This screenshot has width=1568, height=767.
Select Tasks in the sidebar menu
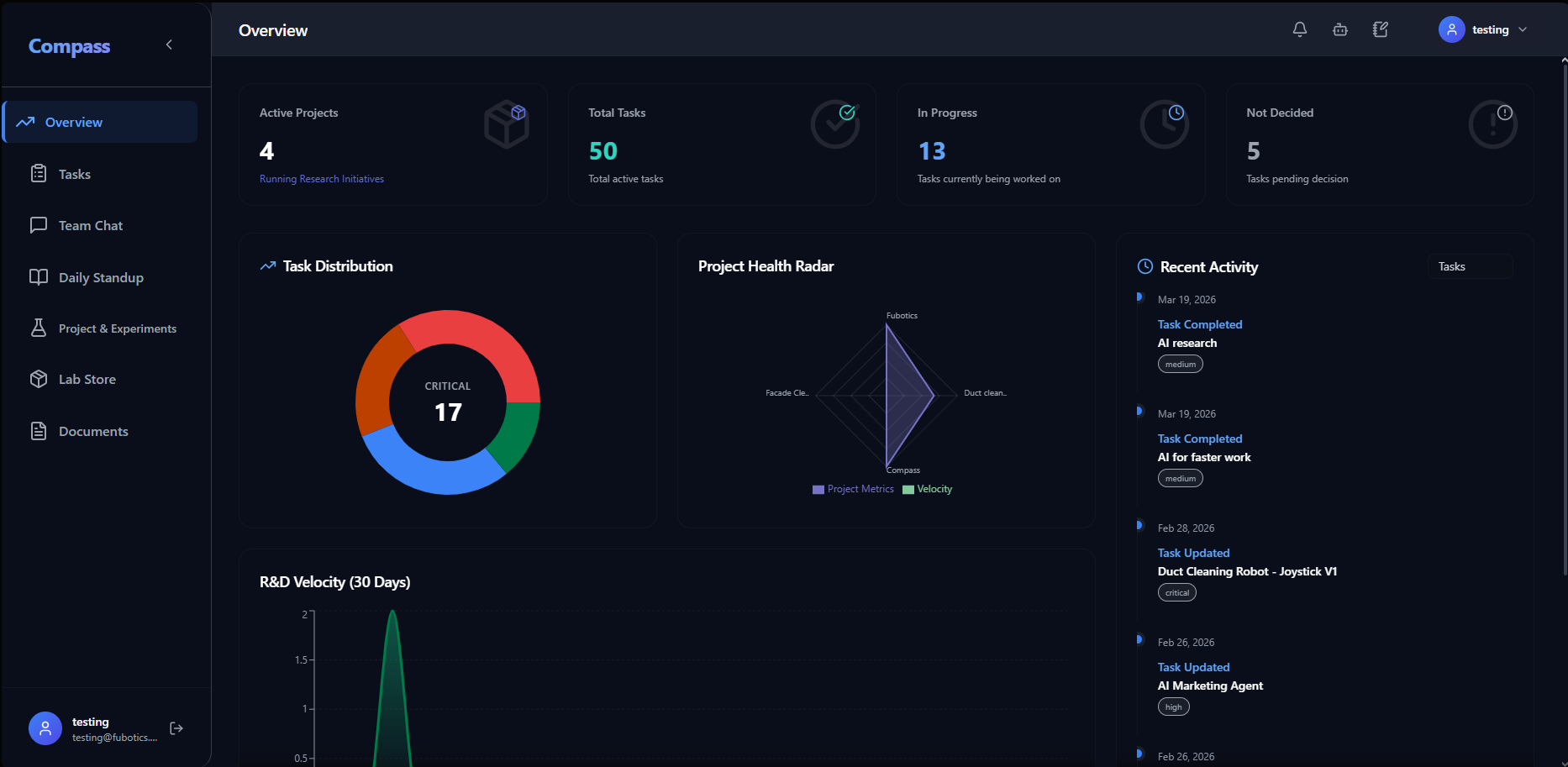[75, 174]
